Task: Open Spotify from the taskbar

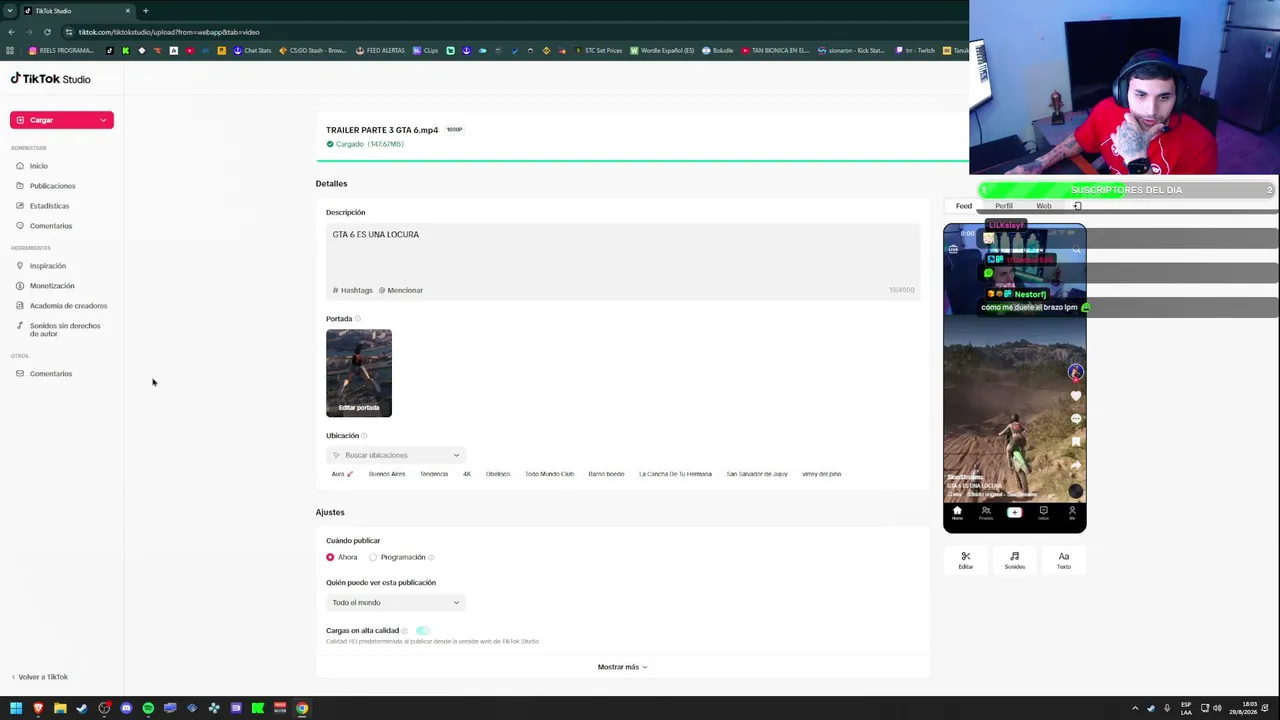Action: click(148, 708)
